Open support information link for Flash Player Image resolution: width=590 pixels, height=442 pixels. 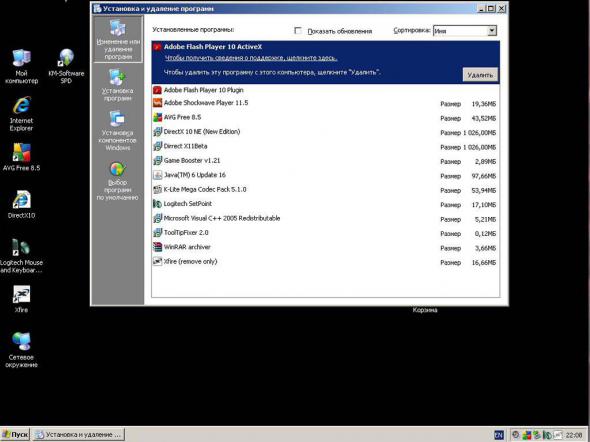251,58
